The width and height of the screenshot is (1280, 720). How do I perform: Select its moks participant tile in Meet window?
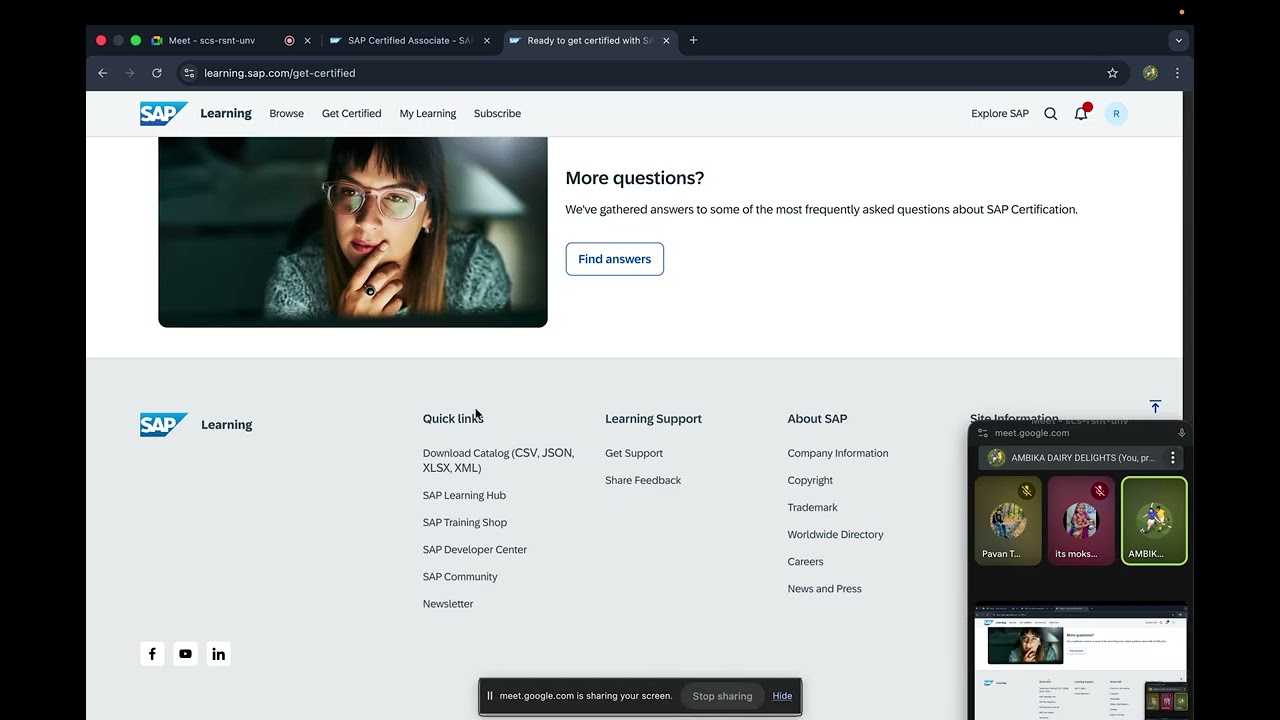point(1081,521)
